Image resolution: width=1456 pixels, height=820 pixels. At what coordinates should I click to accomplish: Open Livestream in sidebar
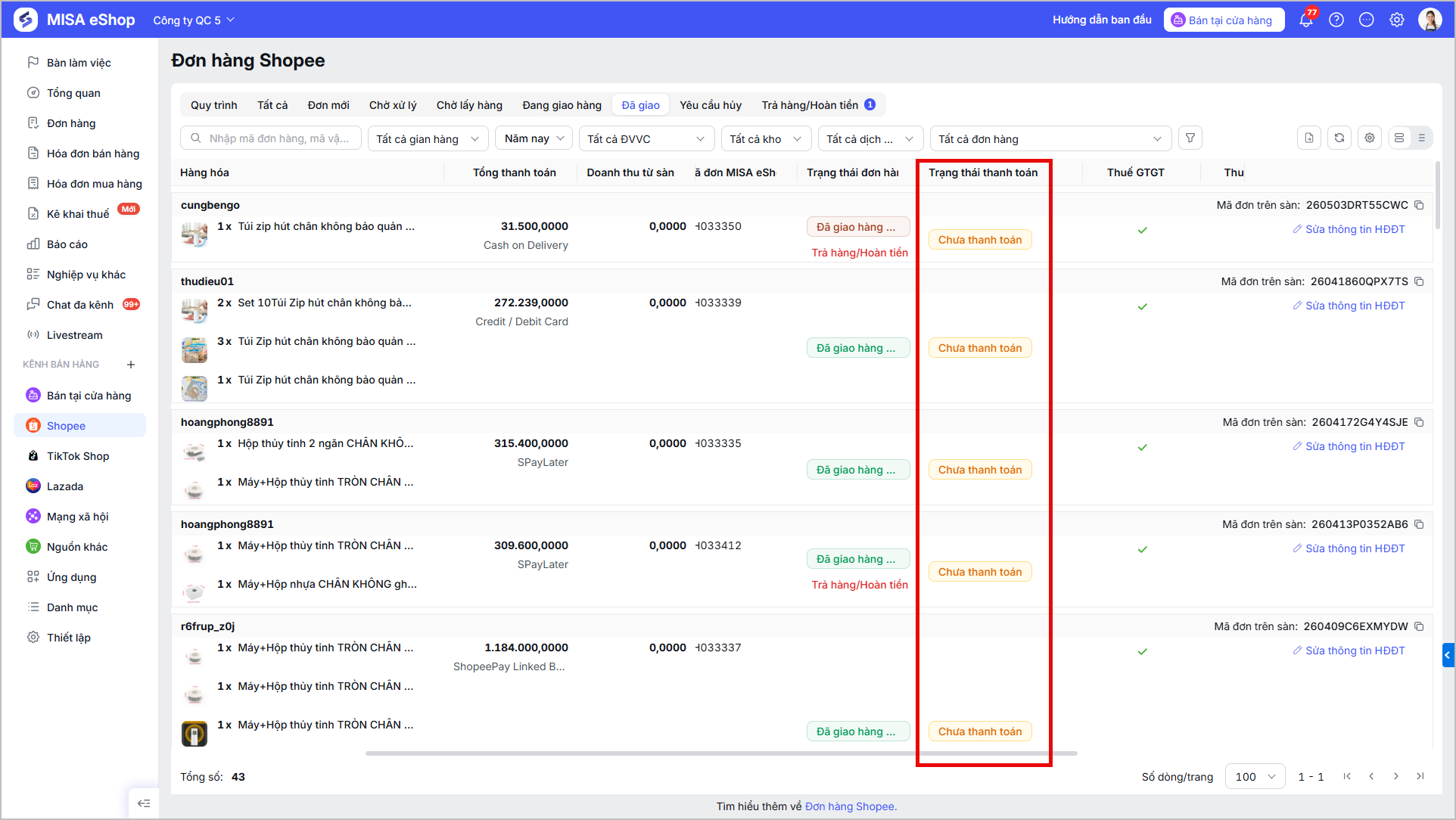pos(80,335)
